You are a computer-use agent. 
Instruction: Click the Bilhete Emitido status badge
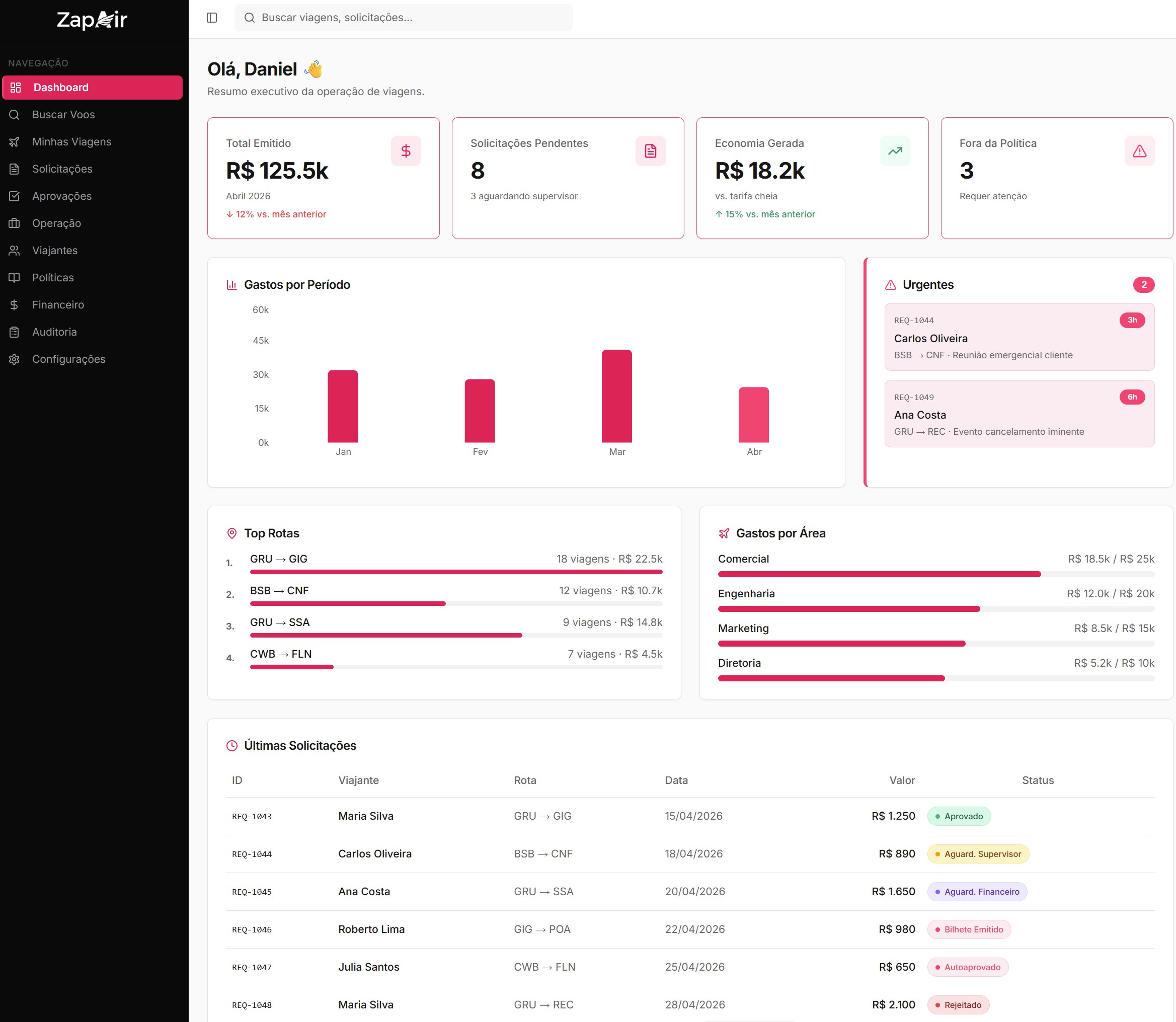(969, 929)
